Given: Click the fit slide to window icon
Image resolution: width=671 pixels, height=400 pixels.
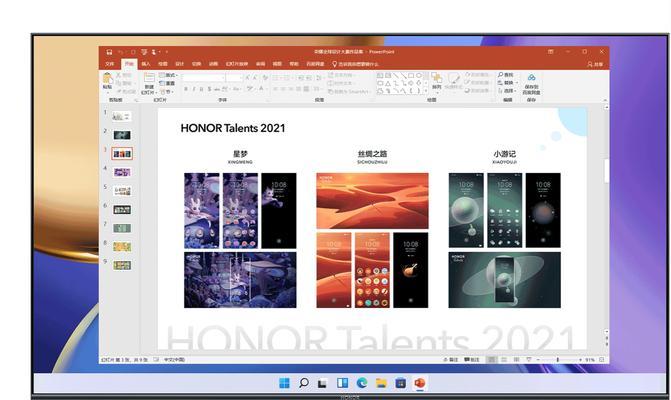Looking at the screenshot, I should [602, 360].
